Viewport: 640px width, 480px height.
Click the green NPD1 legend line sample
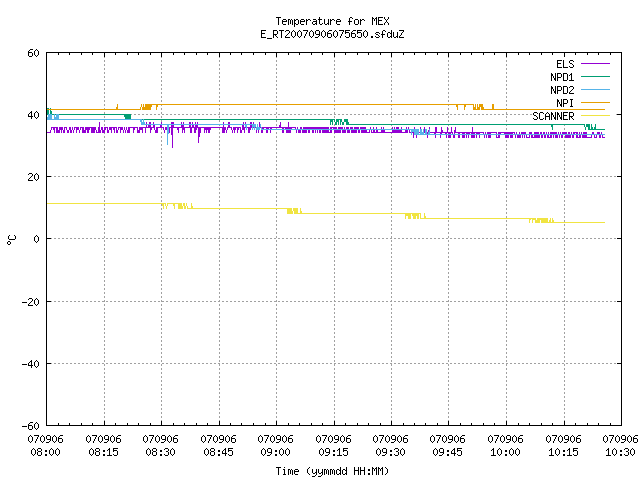[x=595, y=77]
